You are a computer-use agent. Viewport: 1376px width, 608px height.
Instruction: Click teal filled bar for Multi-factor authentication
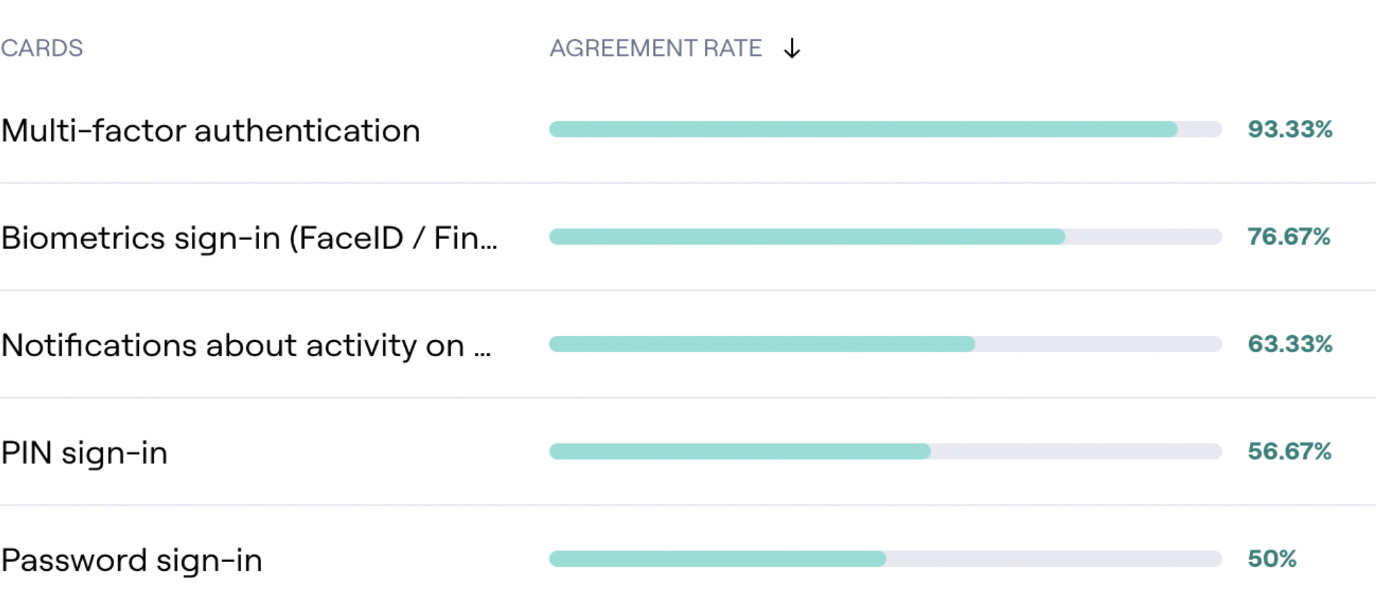coord(863,129)
